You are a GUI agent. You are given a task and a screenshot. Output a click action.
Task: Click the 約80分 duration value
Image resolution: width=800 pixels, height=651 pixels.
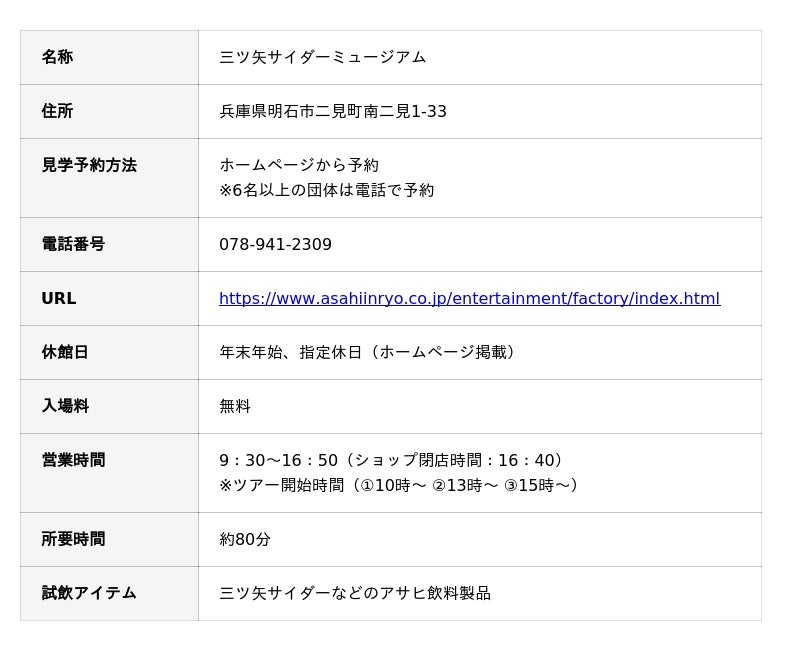pos(245,539)
